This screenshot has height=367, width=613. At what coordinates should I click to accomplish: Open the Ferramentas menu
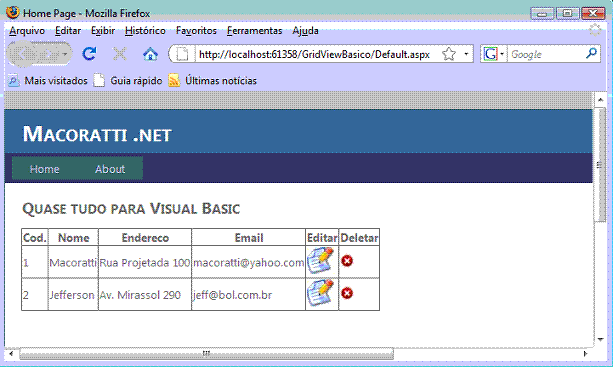pos(255,30)
